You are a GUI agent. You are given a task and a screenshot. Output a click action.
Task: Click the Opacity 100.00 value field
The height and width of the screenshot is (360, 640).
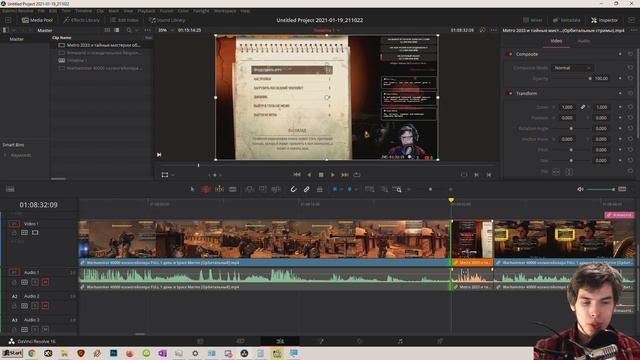click(600, 78)
